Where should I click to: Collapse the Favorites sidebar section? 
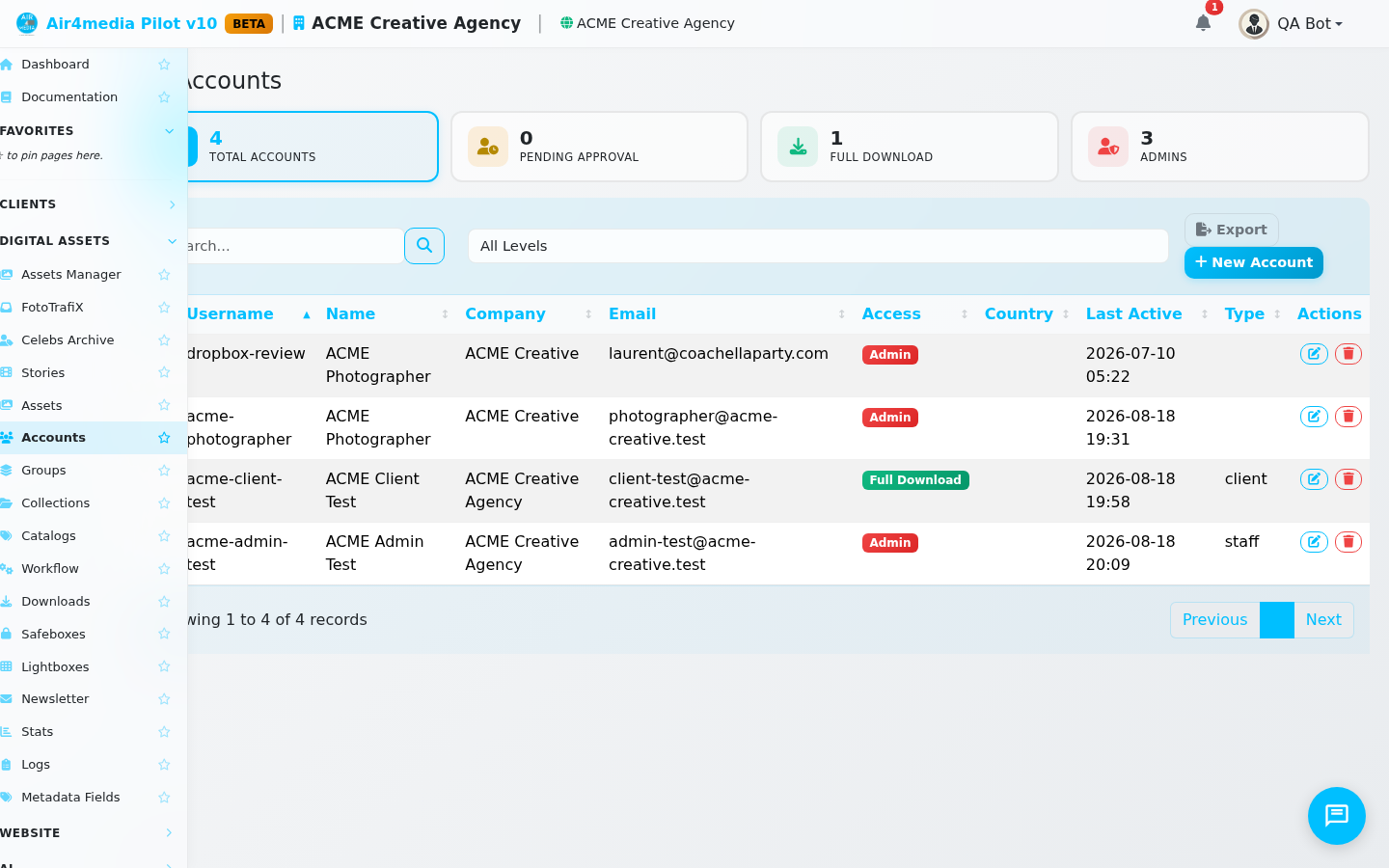[x=88, y=131]
